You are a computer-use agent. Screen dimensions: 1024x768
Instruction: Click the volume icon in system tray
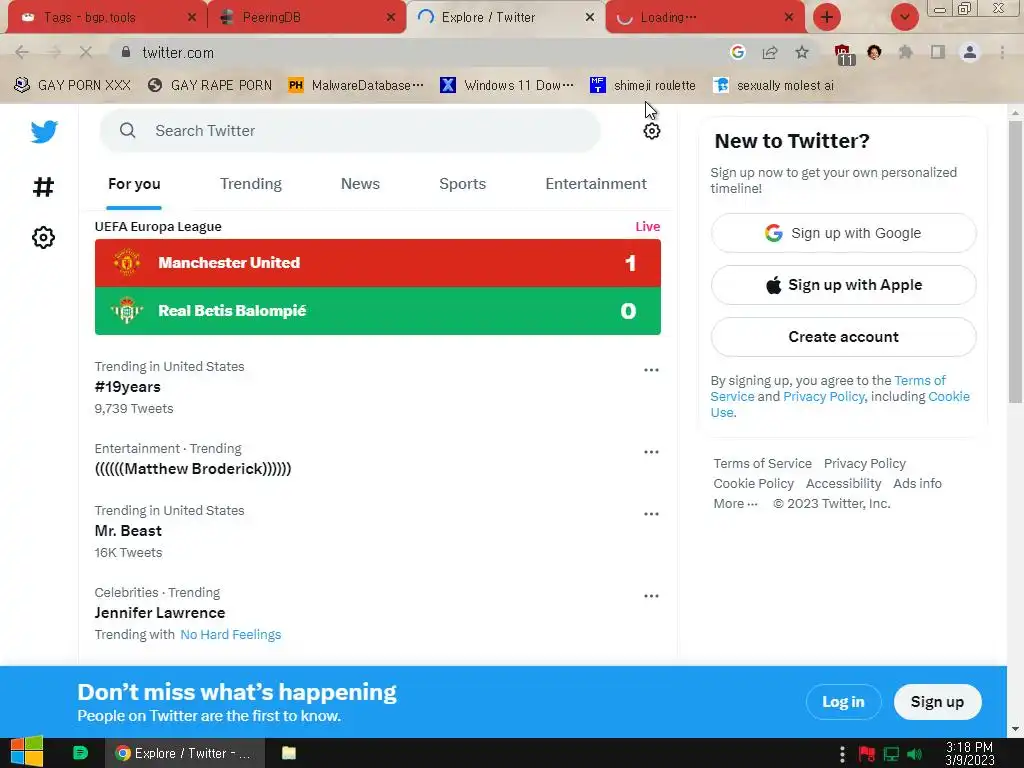click(x=915, y=754)
